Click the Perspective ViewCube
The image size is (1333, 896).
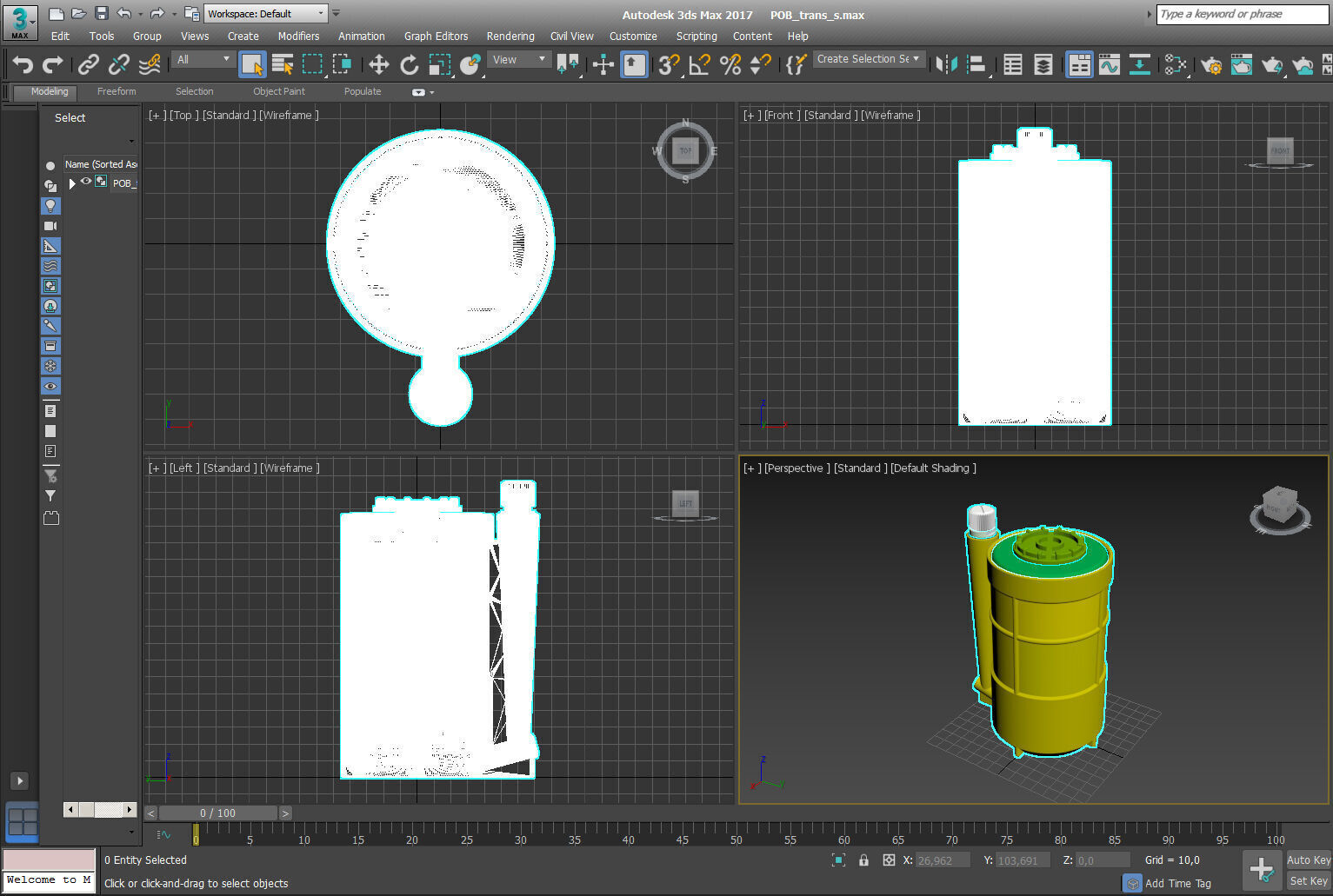1279,509
